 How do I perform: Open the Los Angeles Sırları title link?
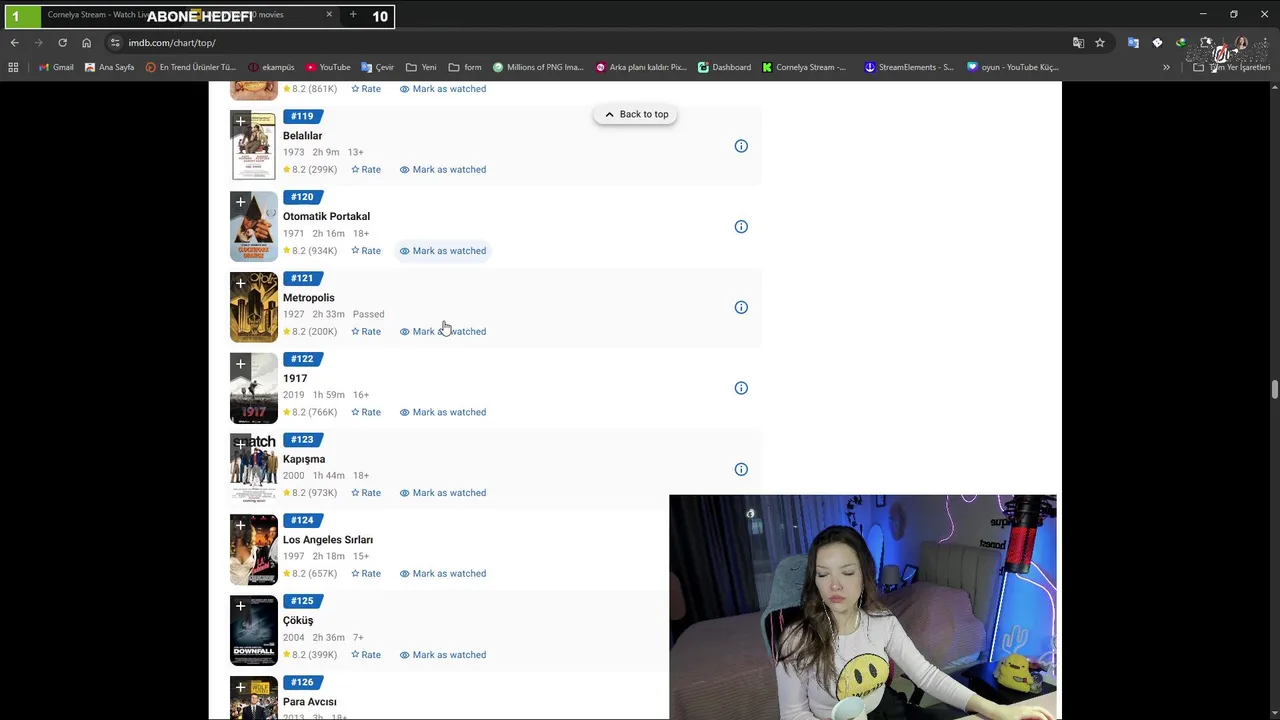coord(328,540)
